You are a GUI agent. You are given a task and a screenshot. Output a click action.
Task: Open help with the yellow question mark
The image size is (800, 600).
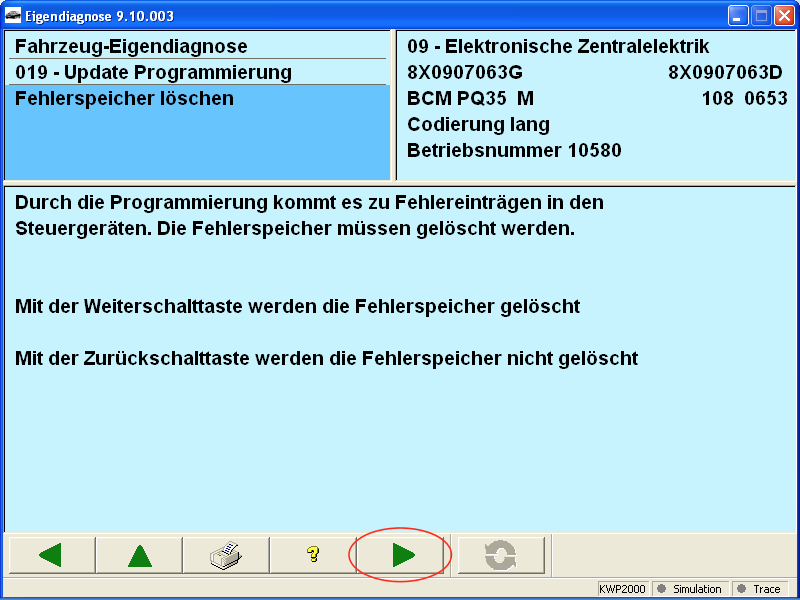(313, 555)
